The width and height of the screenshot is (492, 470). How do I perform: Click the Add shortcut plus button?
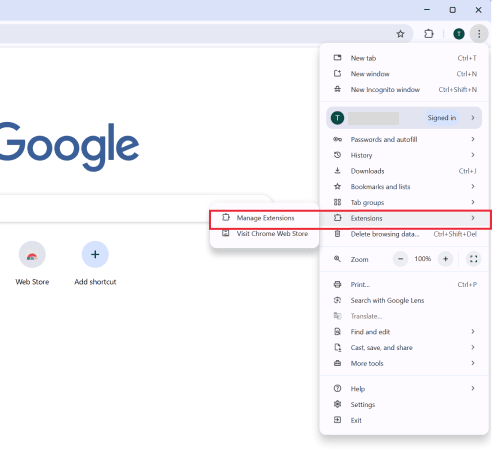(95, 254)
